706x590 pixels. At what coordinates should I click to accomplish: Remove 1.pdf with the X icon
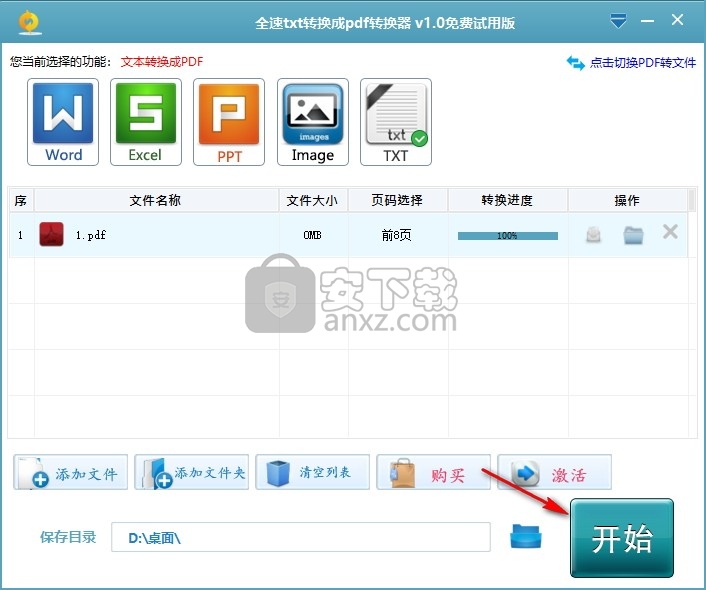[670, 232]
